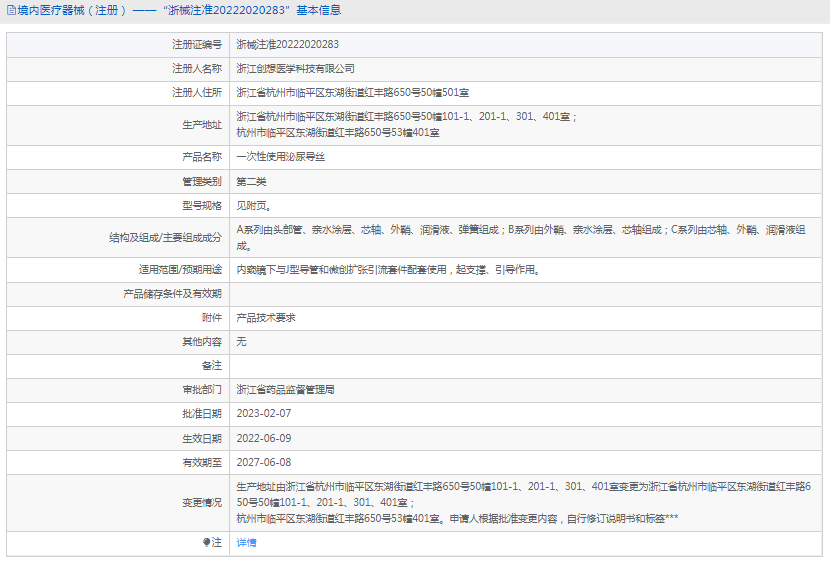Click the 批准日期 label
Screen dimensions: 830x562
pos(202,414)
